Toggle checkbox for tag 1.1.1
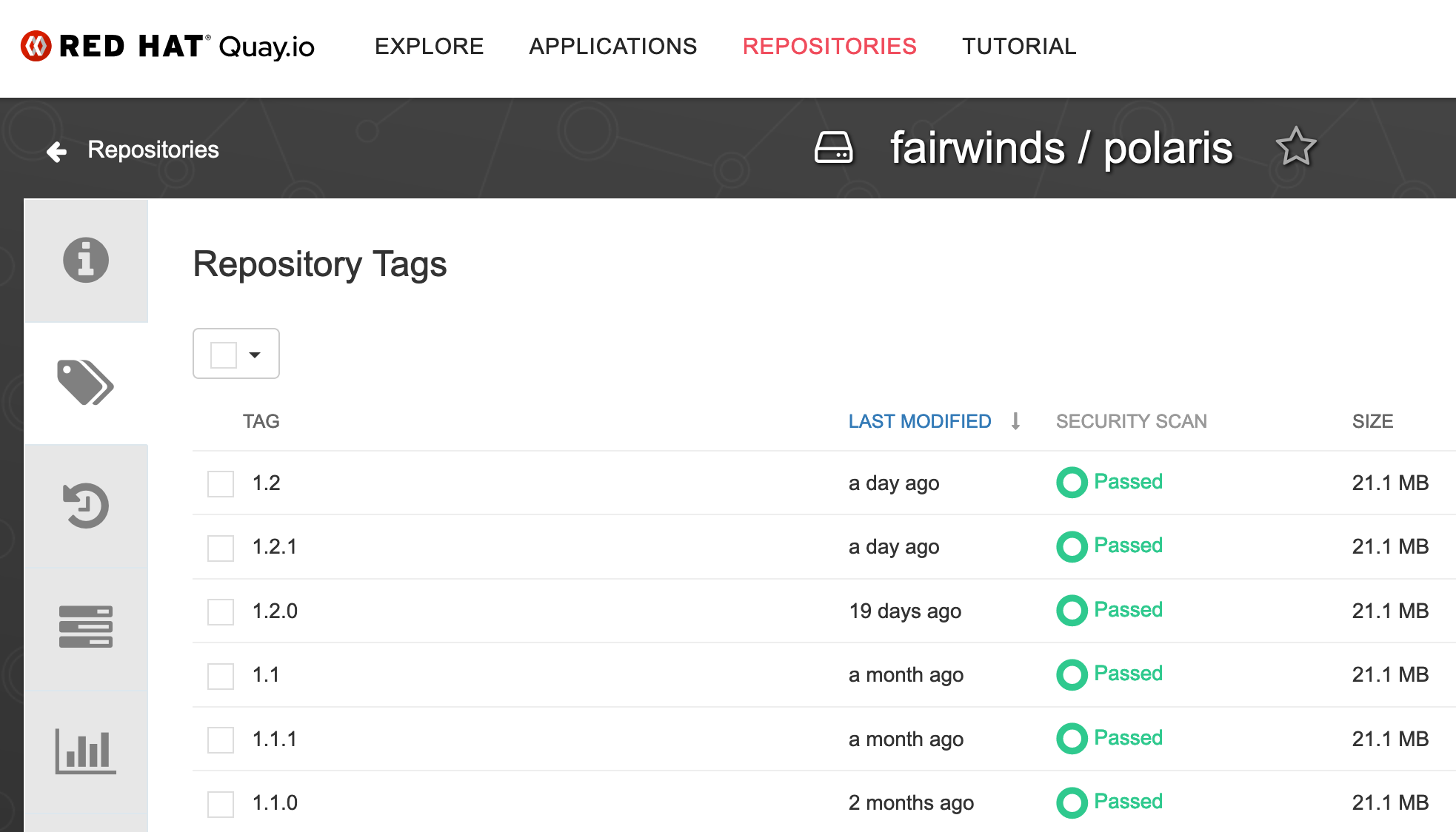The image size is (1456, 832). (x=220, y=738)
